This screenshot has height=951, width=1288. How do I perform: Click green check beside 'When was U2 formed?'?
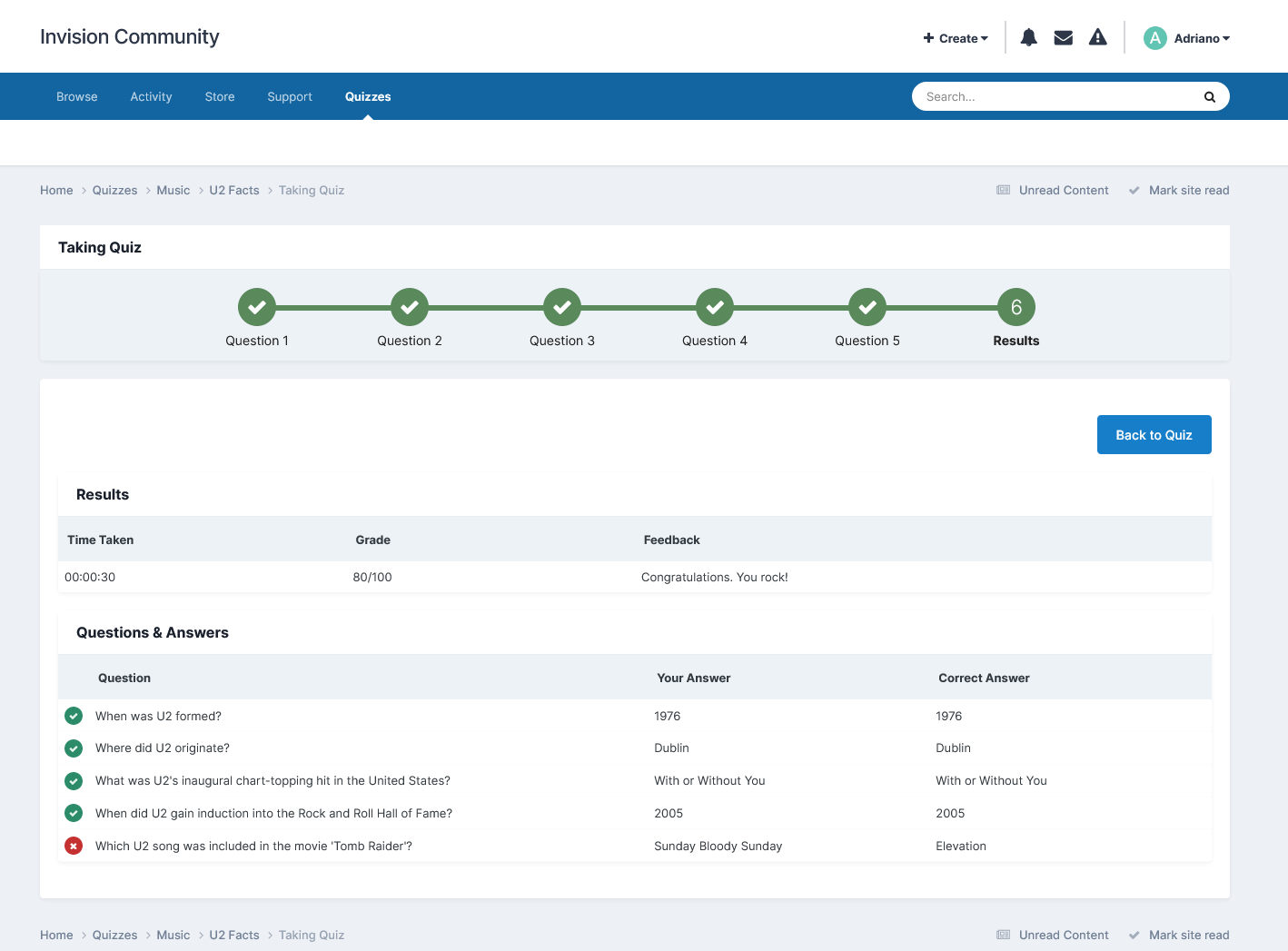point(74,716)
